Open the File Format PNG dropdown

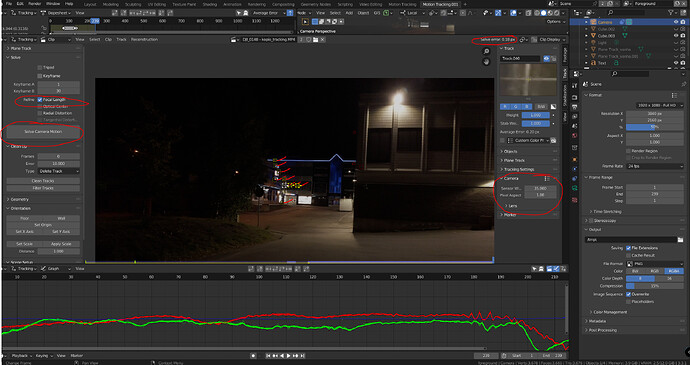coord(655,264)
